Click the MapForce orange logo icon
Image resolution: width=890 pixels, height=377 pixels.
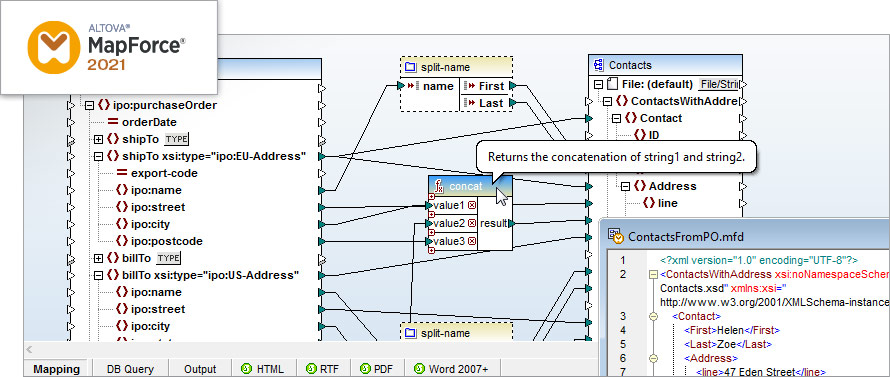(x=54, y=47)
